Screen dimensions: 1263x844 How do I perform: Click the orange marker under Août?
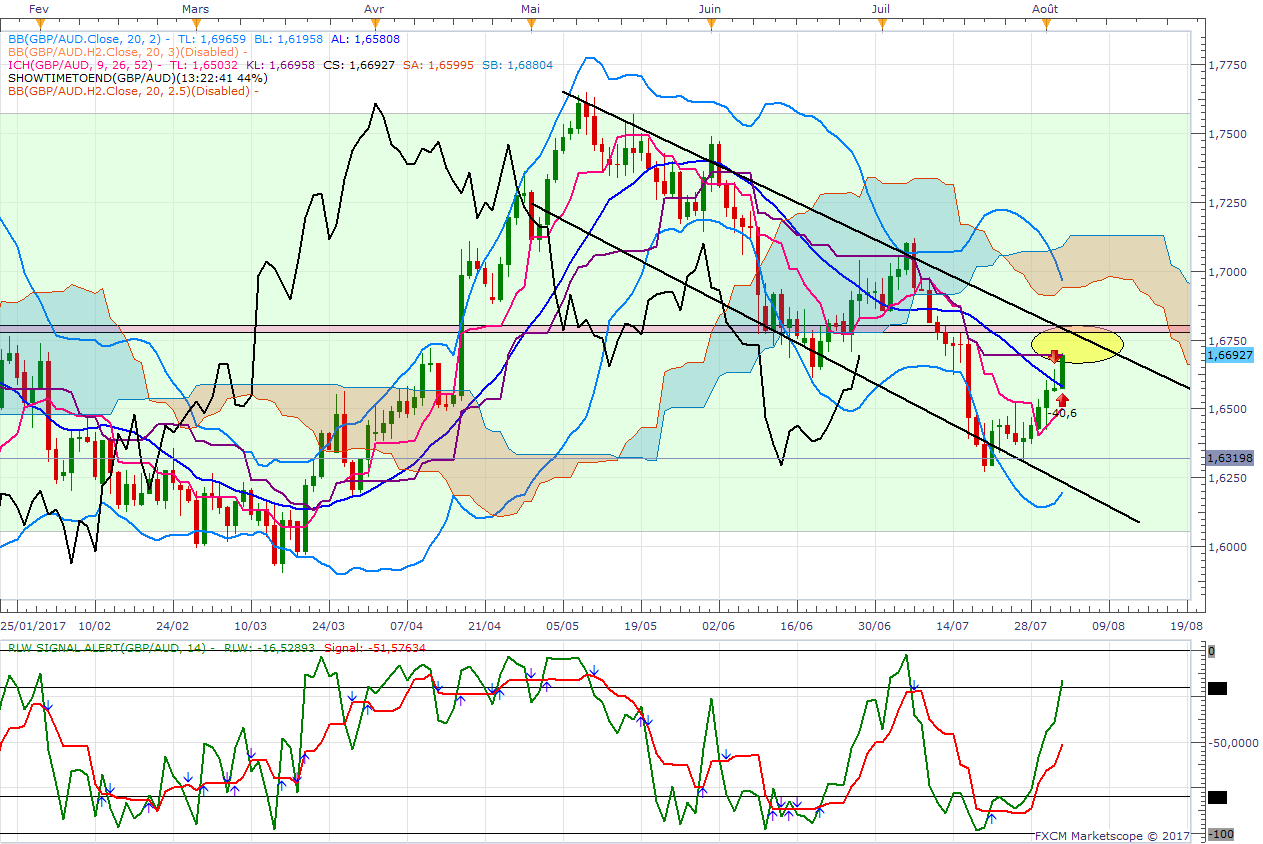1046,23
